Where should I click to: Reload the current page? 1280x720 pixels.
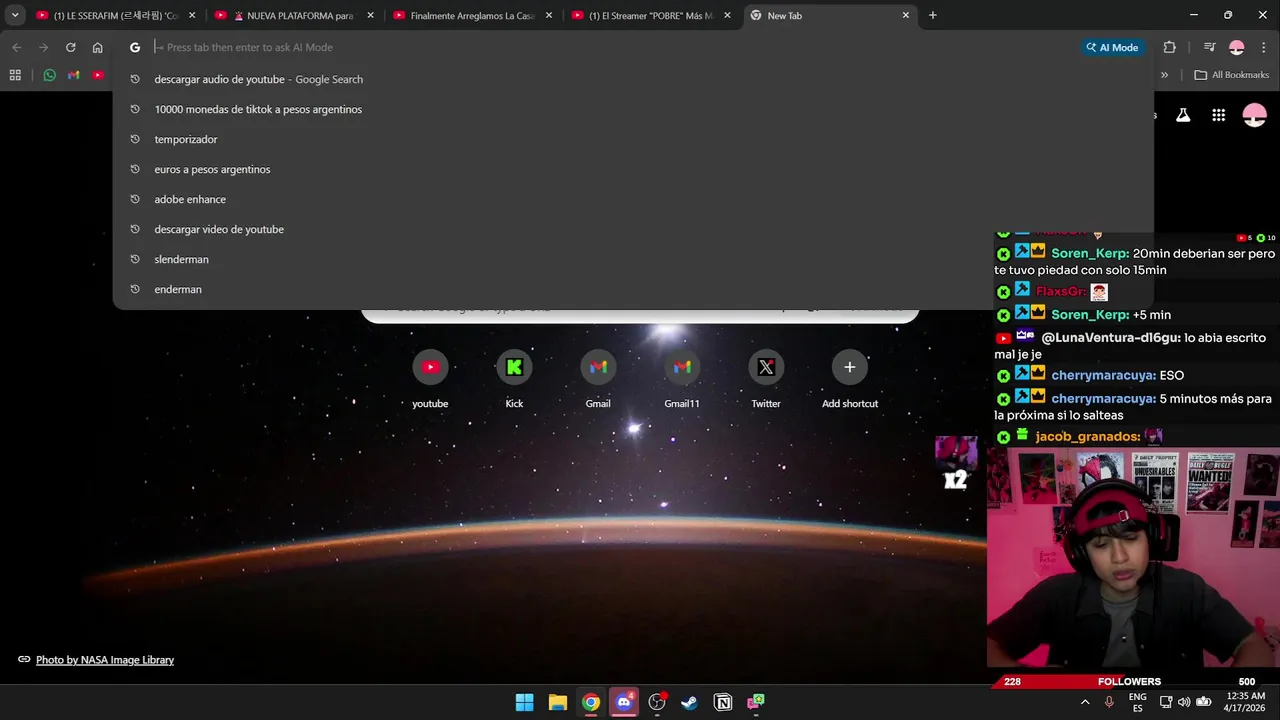click(x=70, y=47)
